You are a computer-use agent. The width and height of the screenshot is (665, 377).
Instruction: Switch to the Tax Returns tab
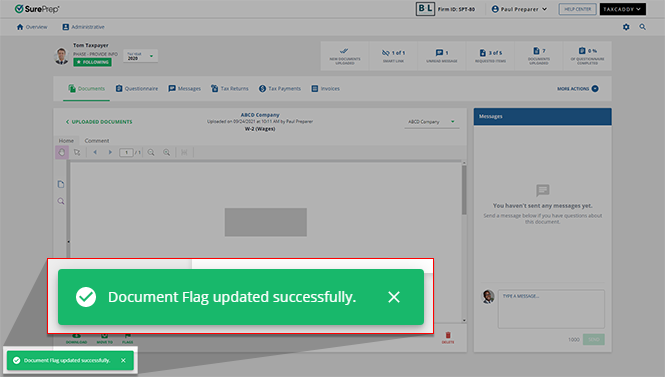(x=229, y=89)
